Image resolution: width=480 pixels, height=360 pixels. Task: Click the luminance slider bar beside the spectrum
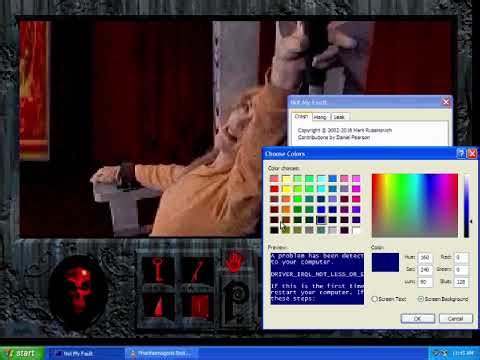point(467,205)
